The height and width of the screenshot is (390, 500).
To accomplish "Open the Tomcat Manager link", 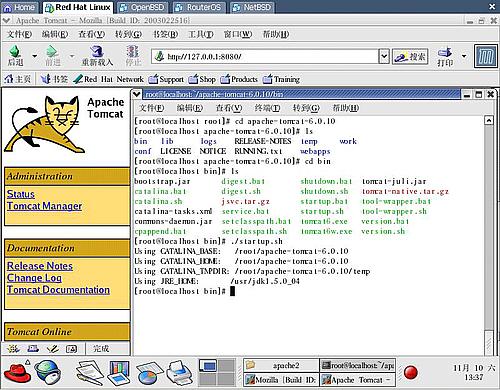I will click(44, 206).
